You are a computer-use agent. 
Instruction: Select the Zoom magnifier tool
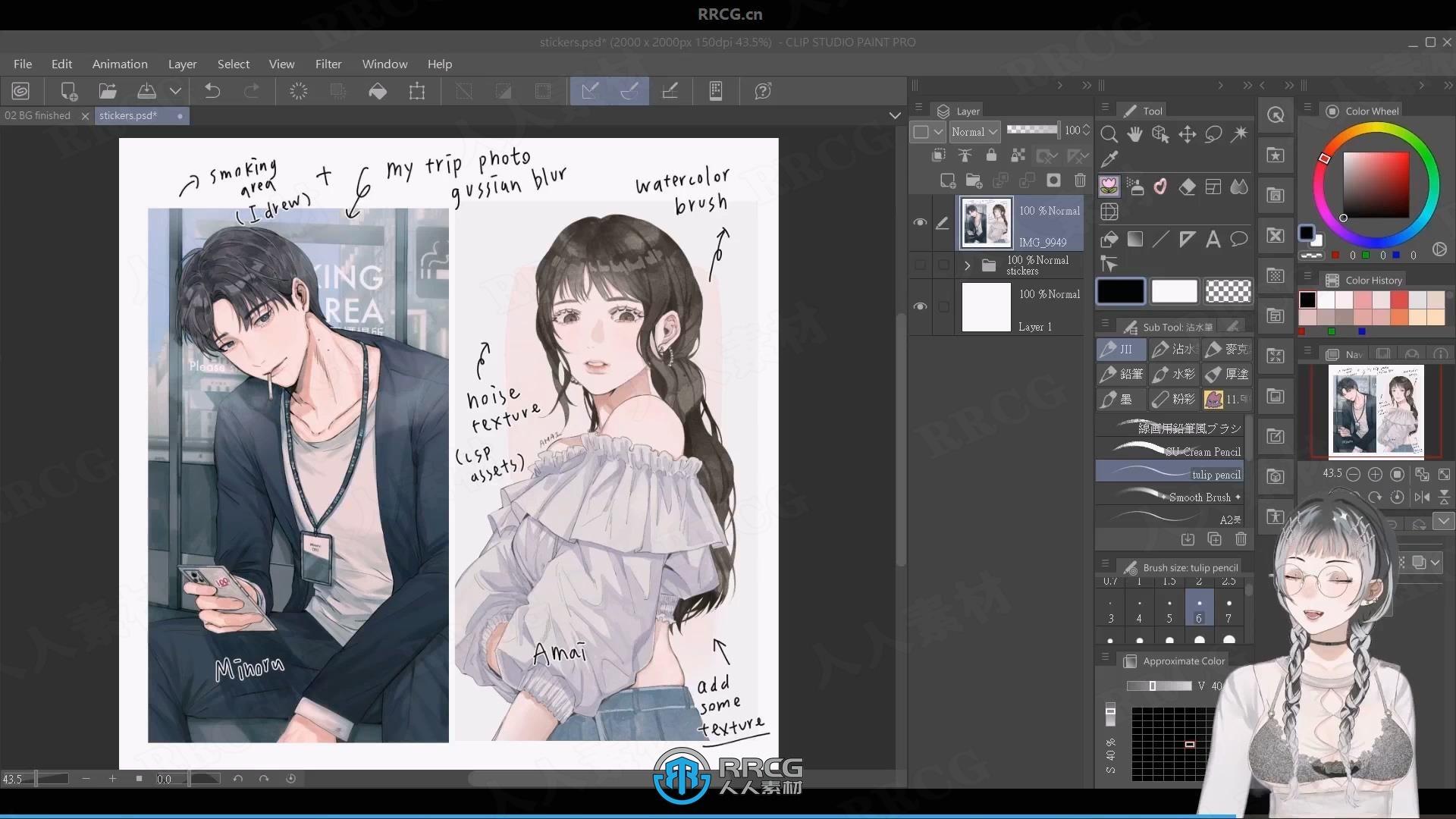point(1109,134)
